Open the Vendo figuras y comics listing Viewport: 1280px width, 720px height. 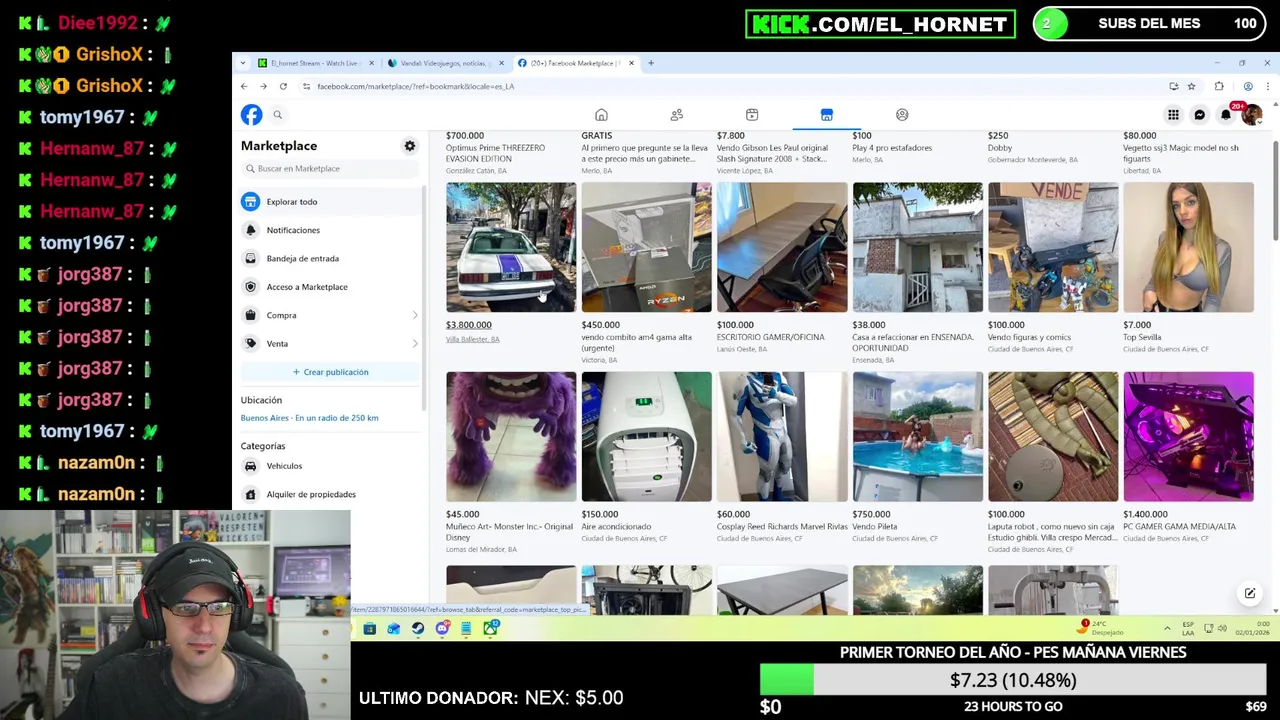click(1053, 247)
